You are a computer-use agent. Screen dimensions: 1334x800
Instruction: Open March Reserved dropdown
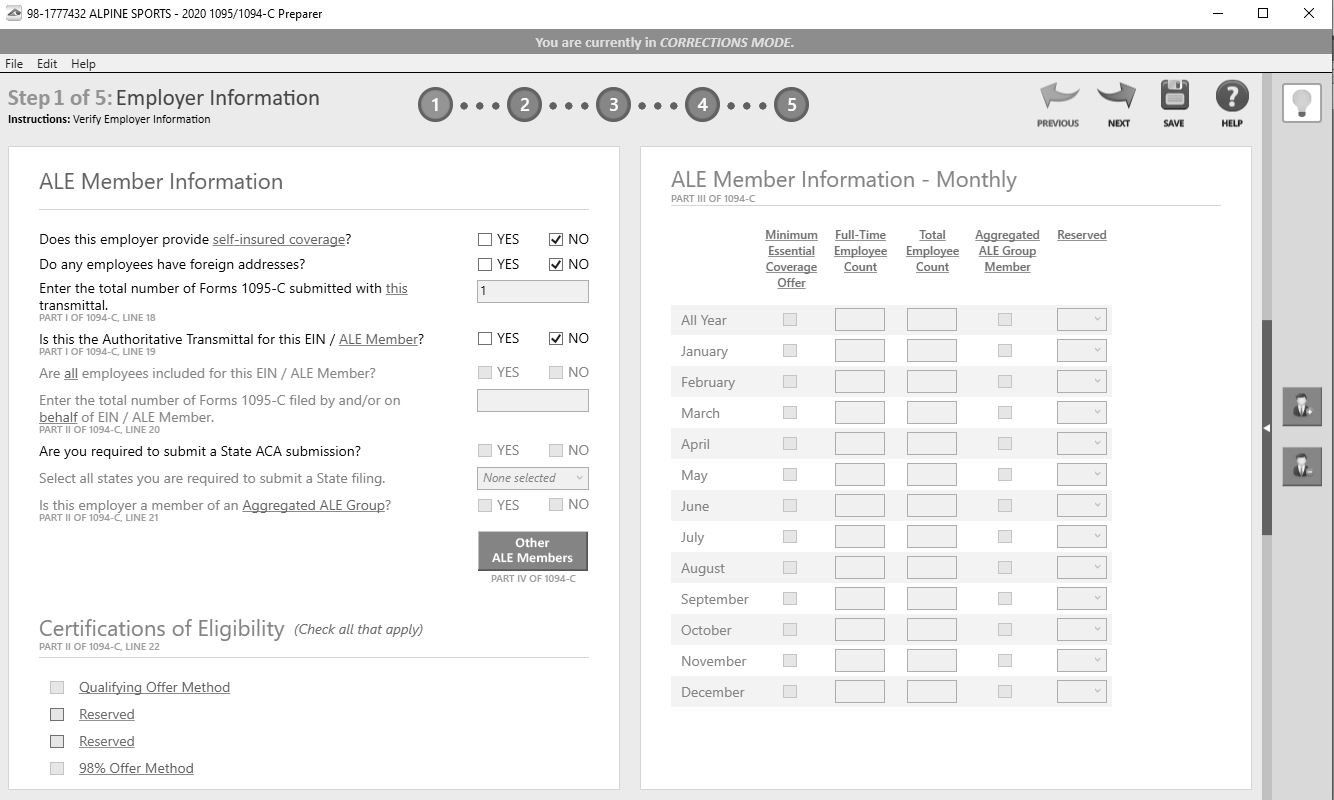tap(1082, 412)
